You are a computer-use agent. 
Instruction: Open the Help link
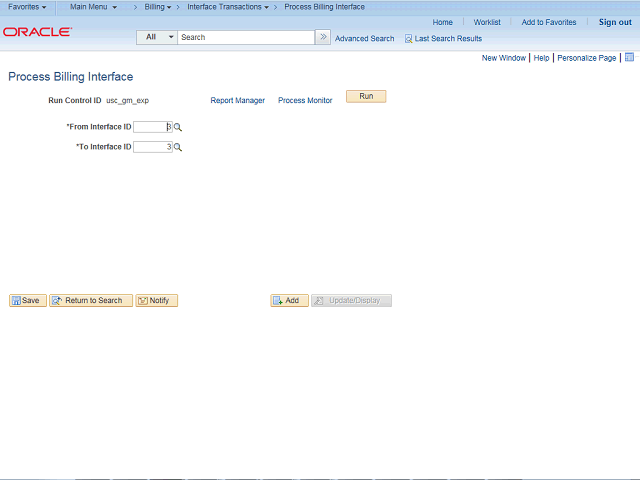(541, 58)
